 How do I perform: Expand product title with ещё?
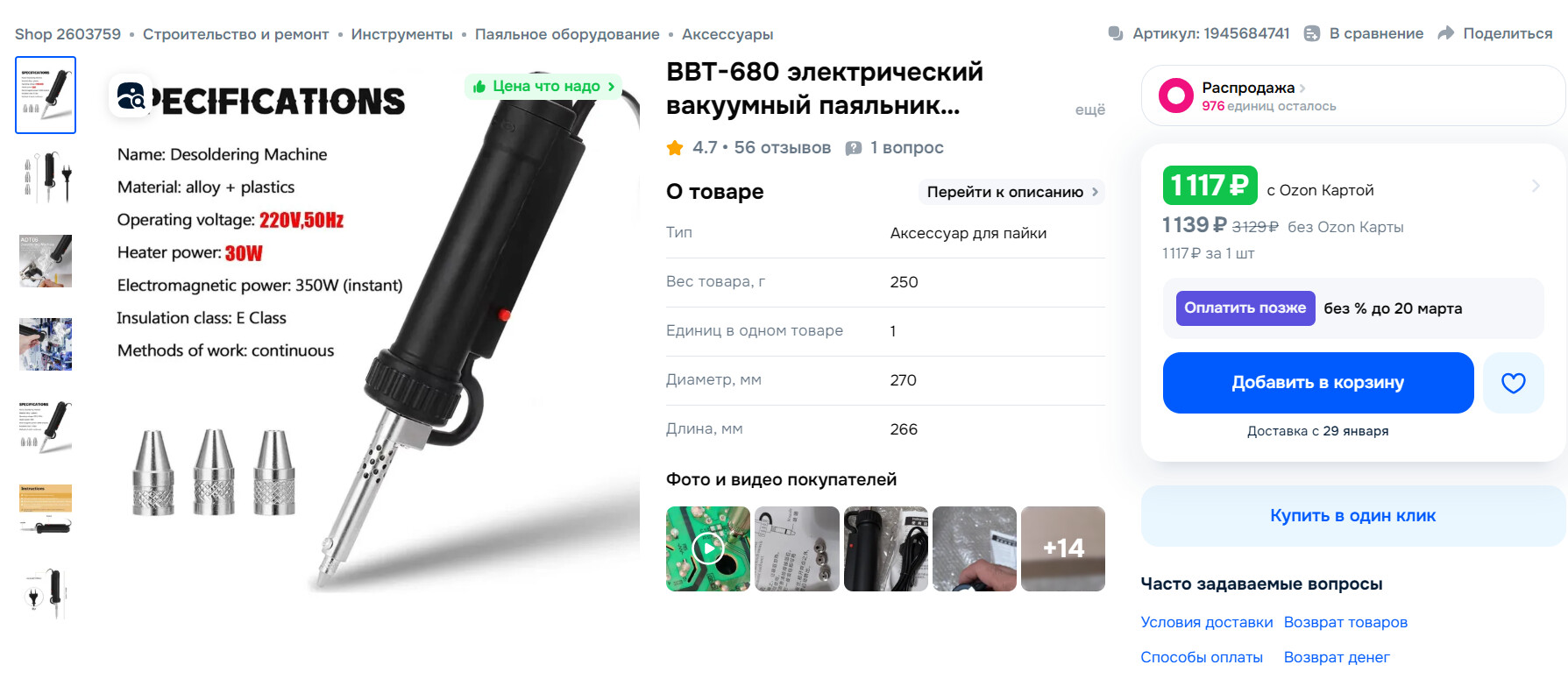(1089, 110)
